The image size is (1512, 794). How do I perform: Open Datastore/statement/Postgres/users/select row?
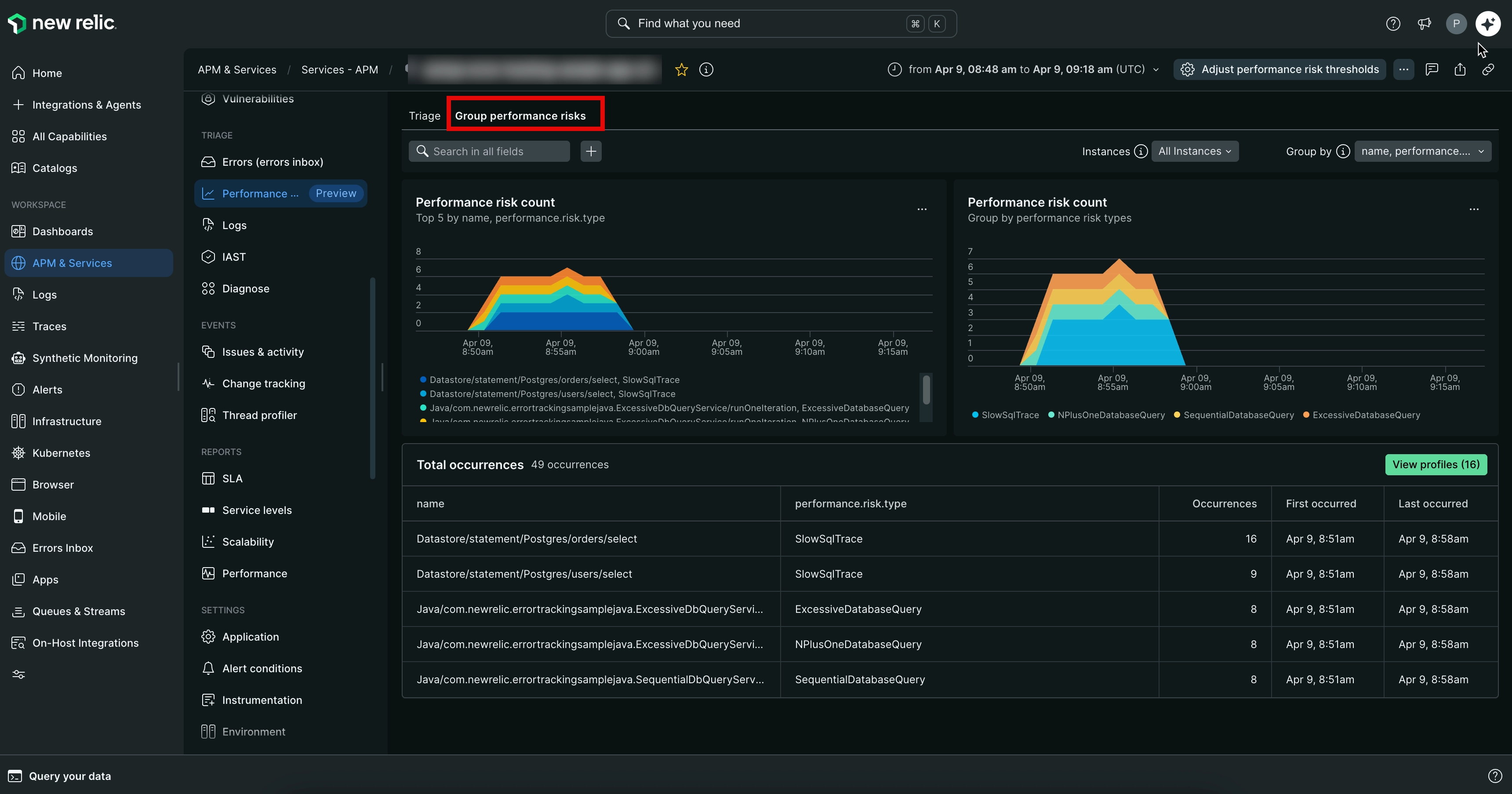(950, 574)
